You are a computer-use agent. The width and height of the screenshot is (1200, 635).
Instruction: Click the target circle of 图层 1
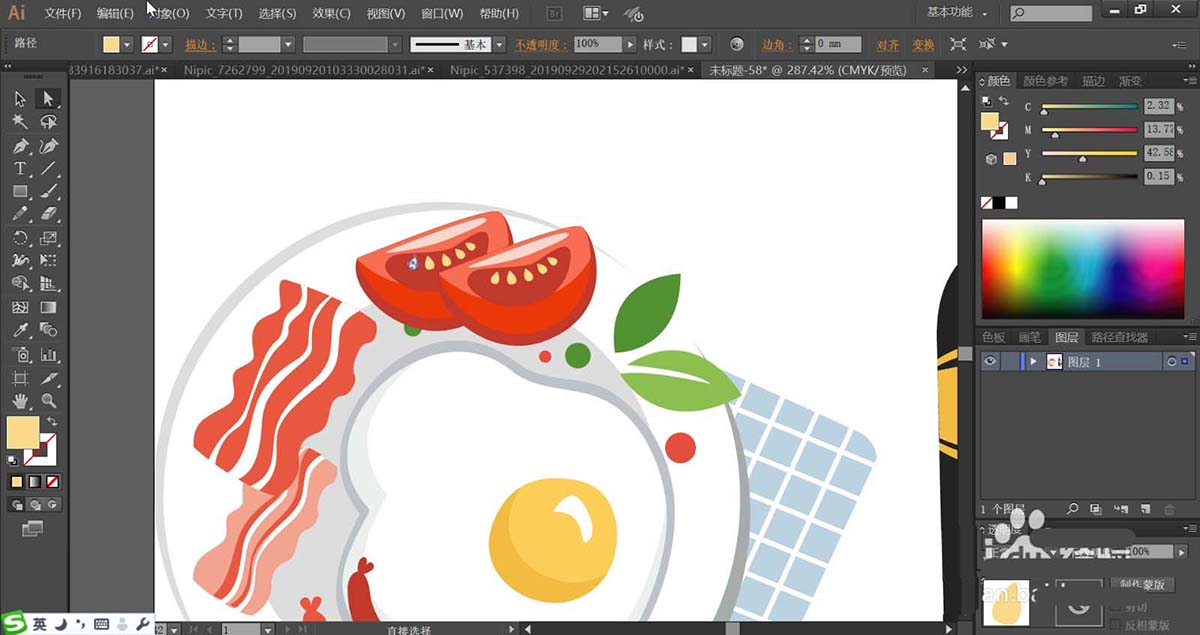pos(1171,362)
